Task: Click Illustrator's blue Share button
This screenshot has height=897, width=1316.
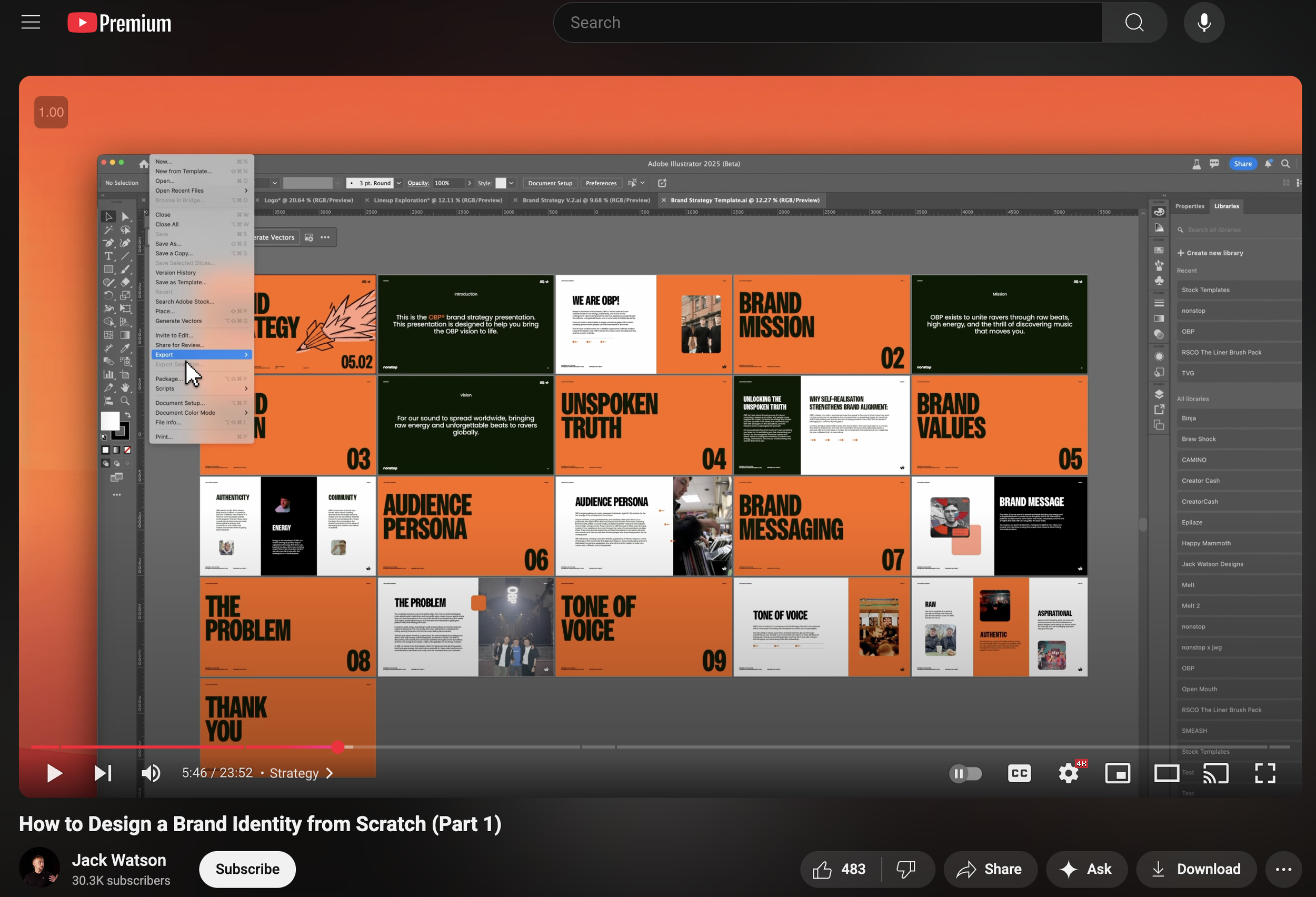Action: click(1242, 164)
